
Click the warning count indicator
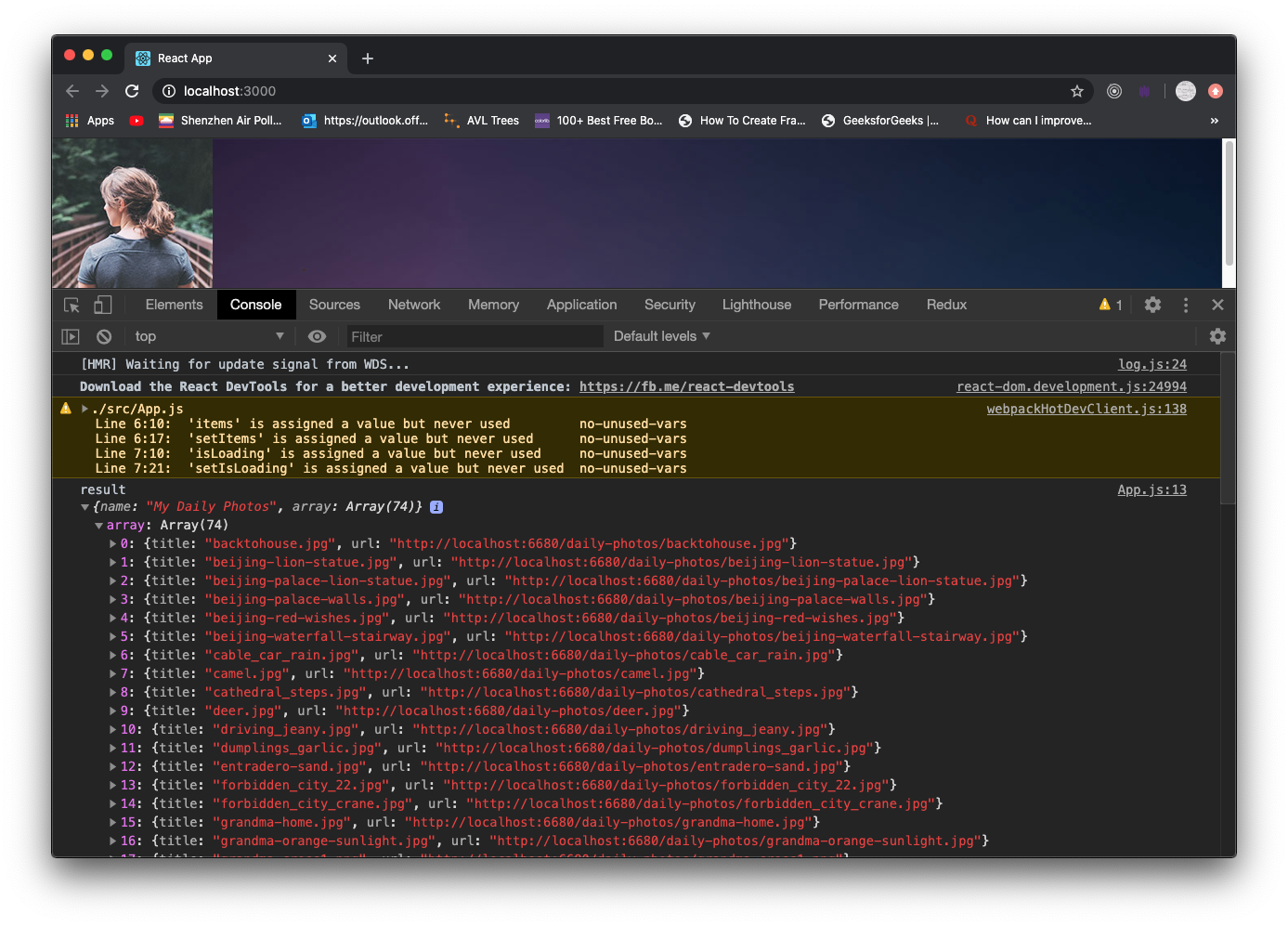click(x=1111, y=305)
